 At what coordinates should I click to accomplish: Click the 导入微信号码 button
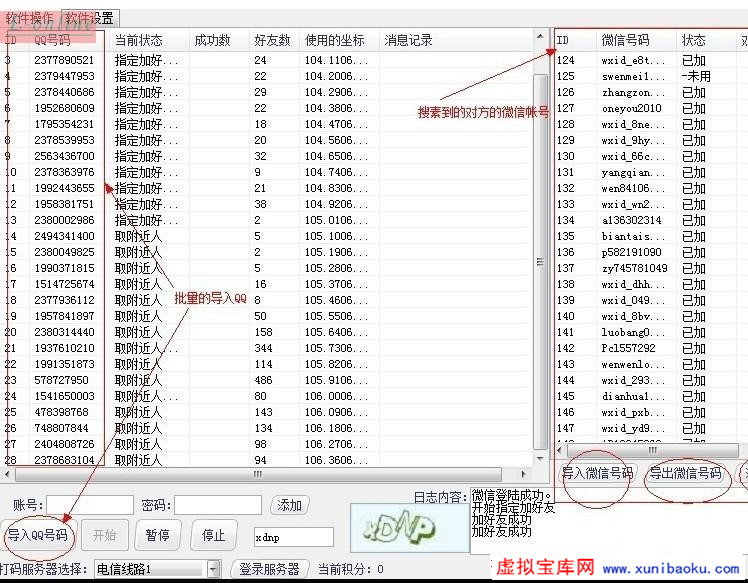click(x=598, y=473)
